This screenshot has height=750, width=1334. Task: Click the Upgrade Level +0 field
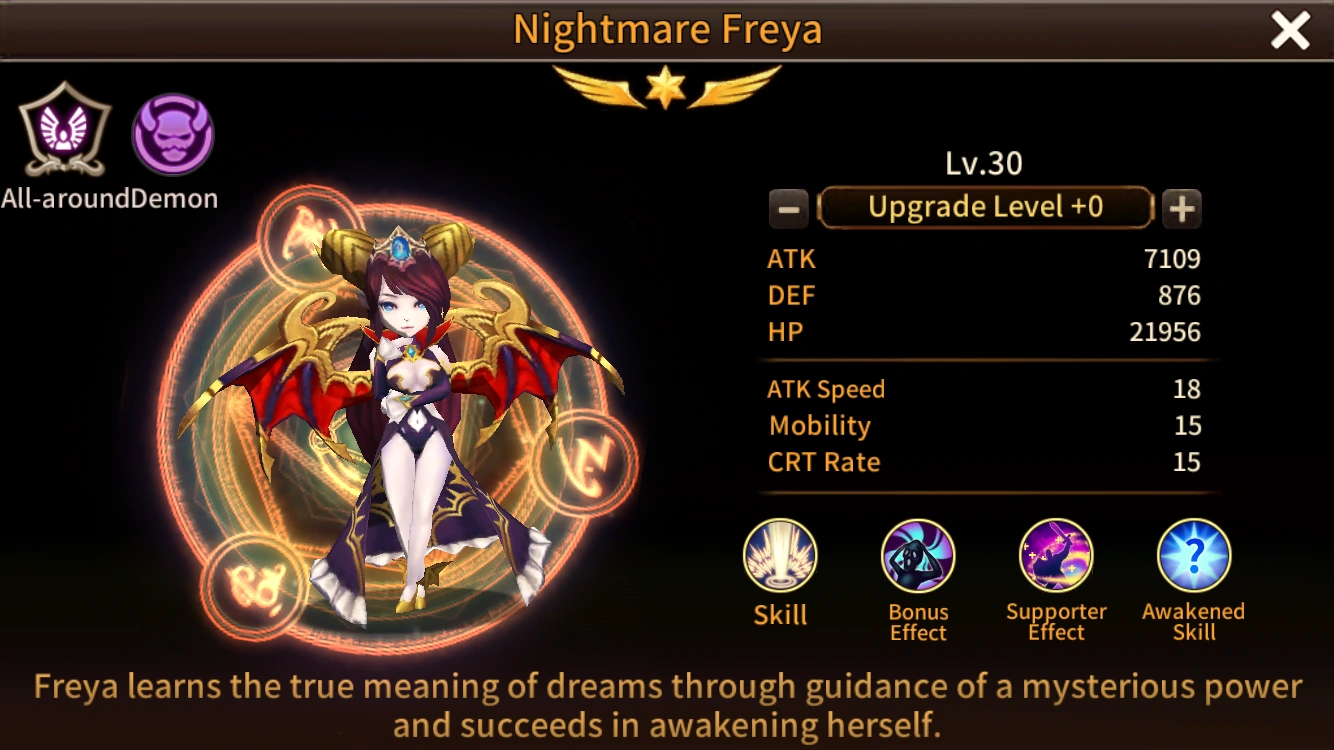click(986, 207)
